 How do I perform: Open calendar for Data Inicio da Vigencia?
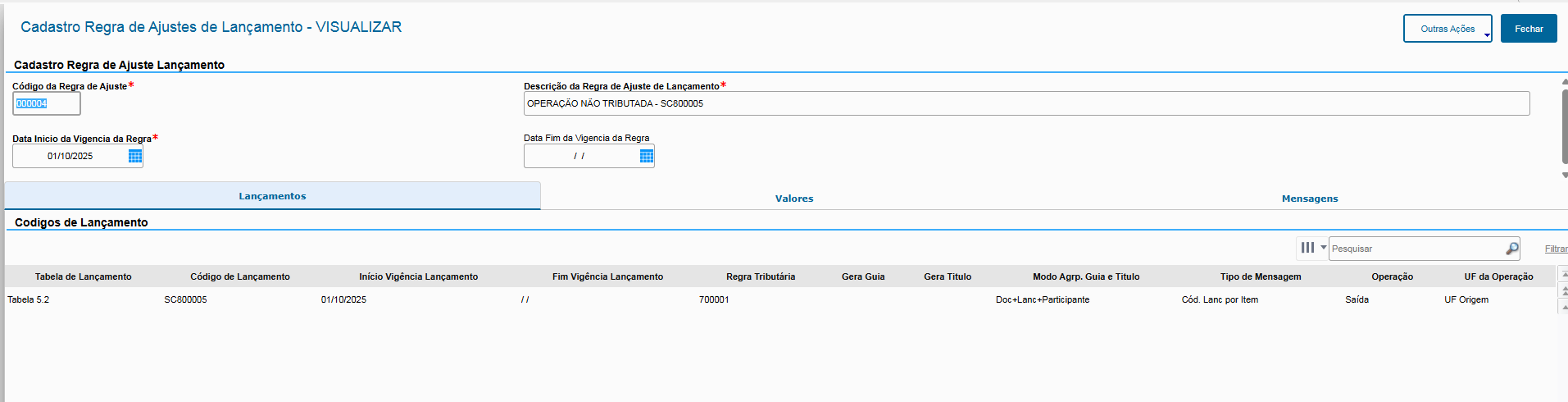click(135, 156)
